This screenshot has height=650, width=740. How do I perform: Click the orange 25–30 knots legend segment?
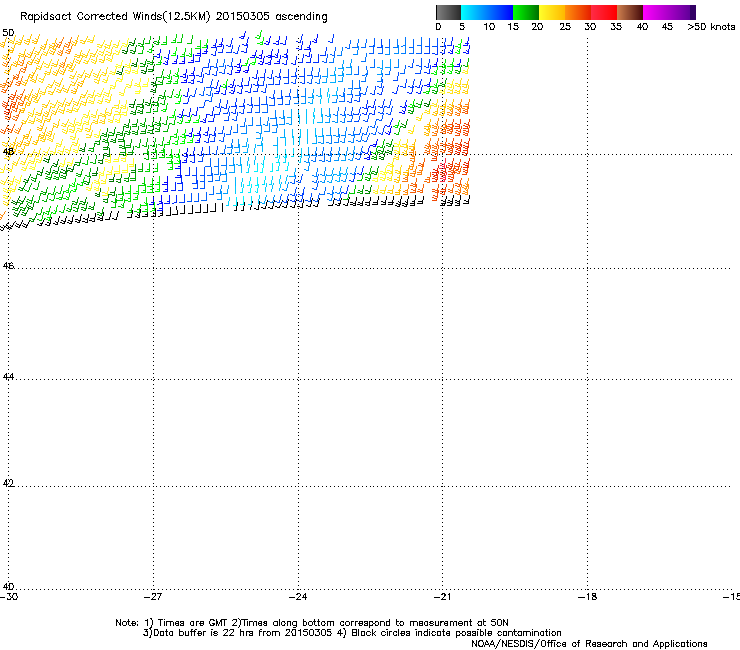578,12
